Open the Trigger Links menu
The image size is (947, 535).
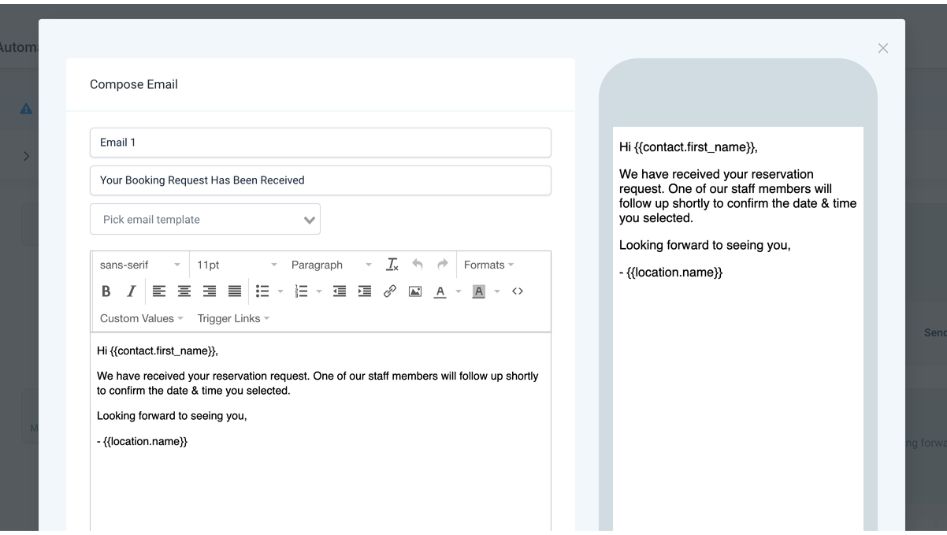pyautogui.click(x=233, y=318)
